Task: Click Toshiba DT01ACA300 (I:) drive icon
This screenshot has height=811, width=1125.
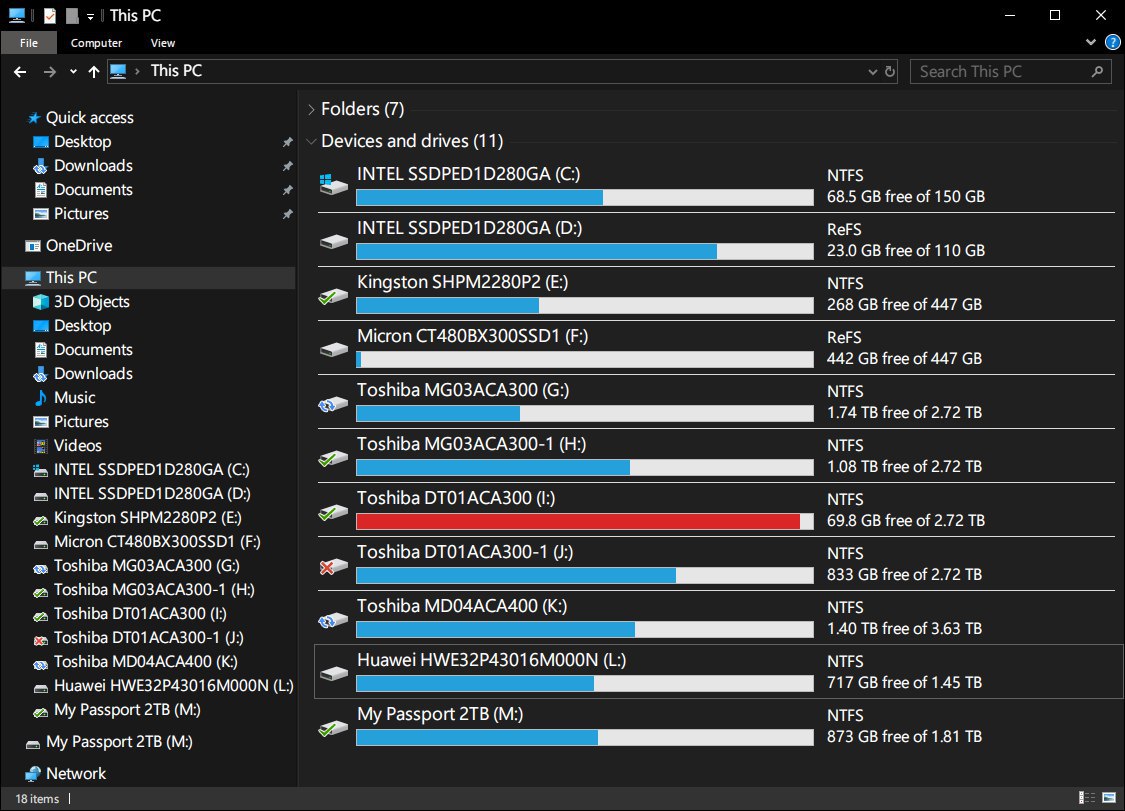Action: 334,510
